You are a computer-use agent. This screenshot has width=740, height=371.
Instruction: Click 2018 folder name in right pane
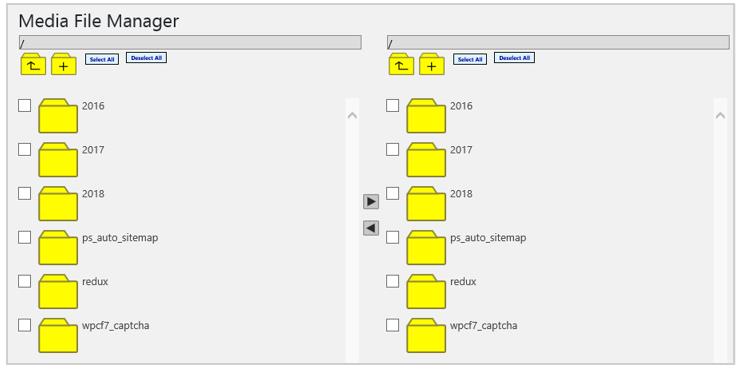point(462,194)
